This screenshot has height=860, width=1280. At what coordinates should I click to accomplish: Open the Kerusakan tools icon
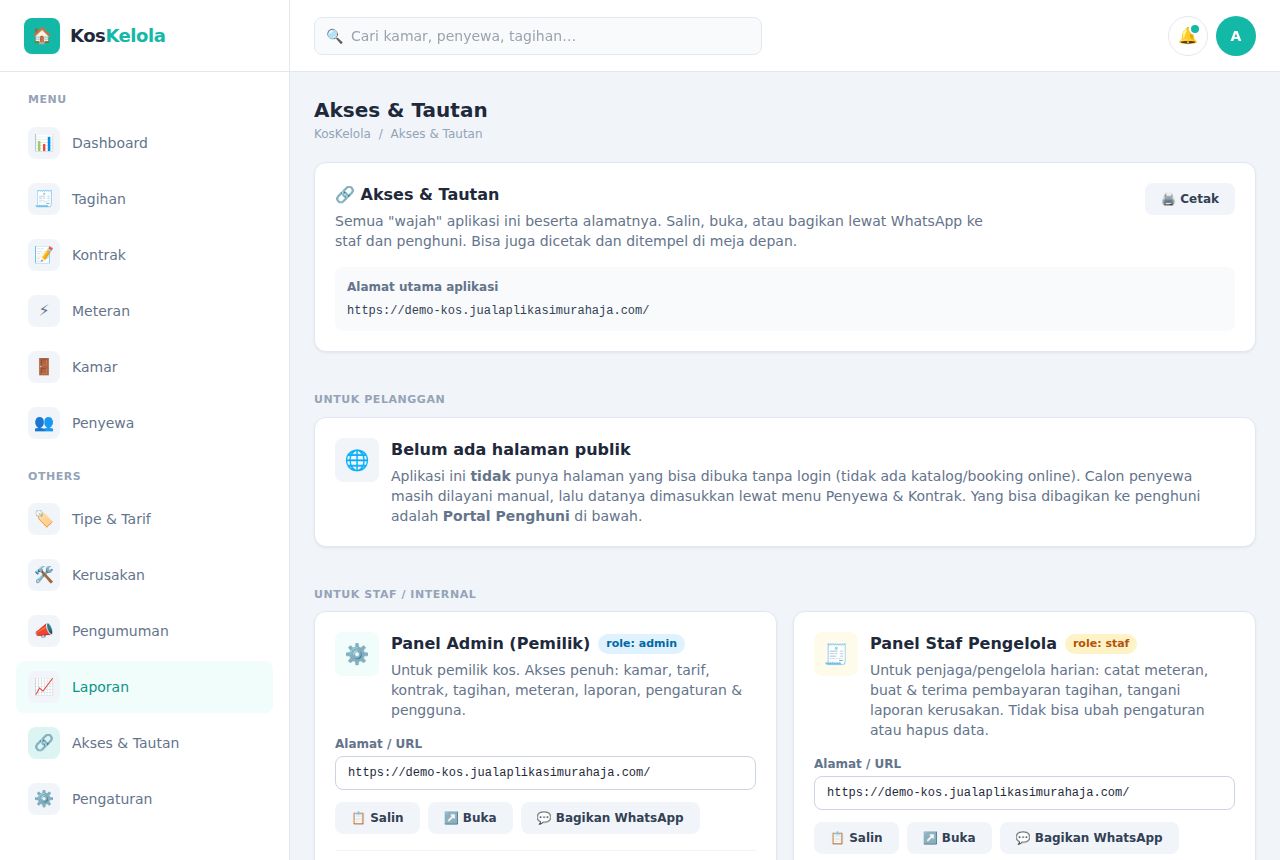(44, 575)
